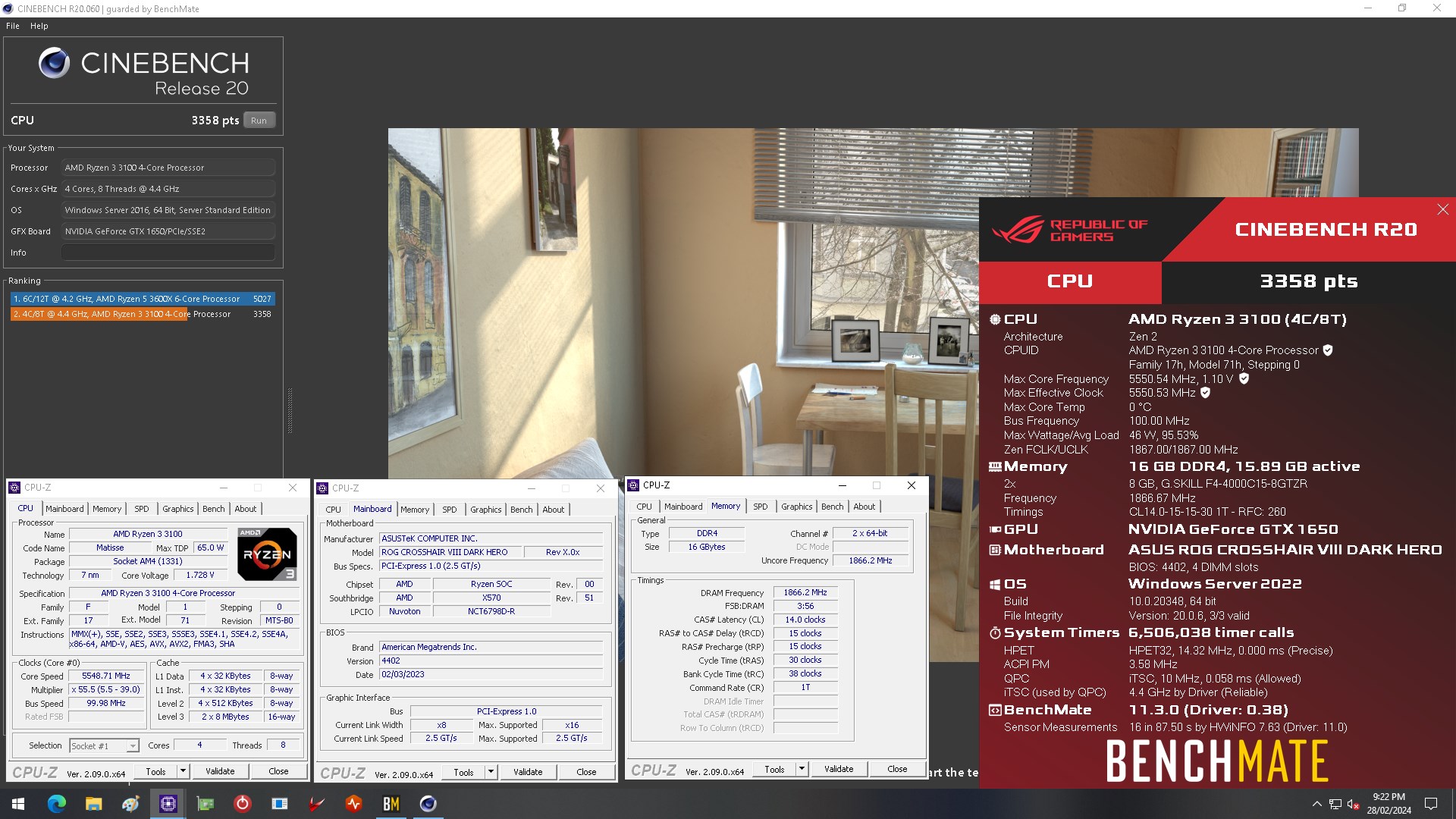Switch to Mainboard tab in left CPU-Z window
The height and width of the screenshot is (819, 1456).
[x=64, y=509]
